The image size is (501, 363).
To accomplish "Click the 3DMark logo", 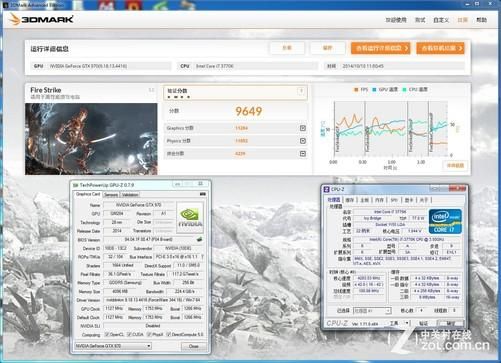I will coord(41,19).
